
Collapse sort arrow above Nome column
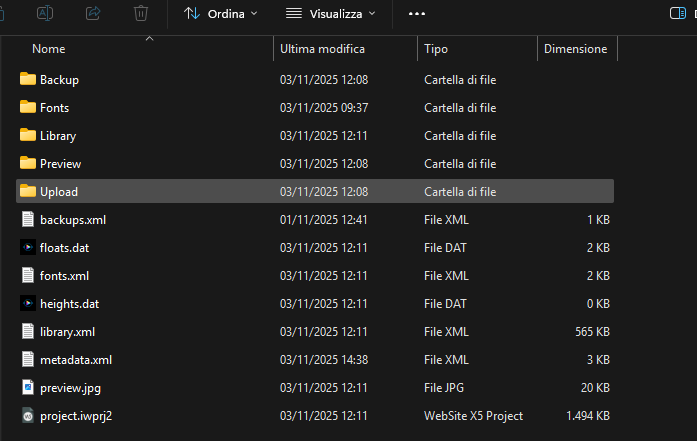click(149, 38)
